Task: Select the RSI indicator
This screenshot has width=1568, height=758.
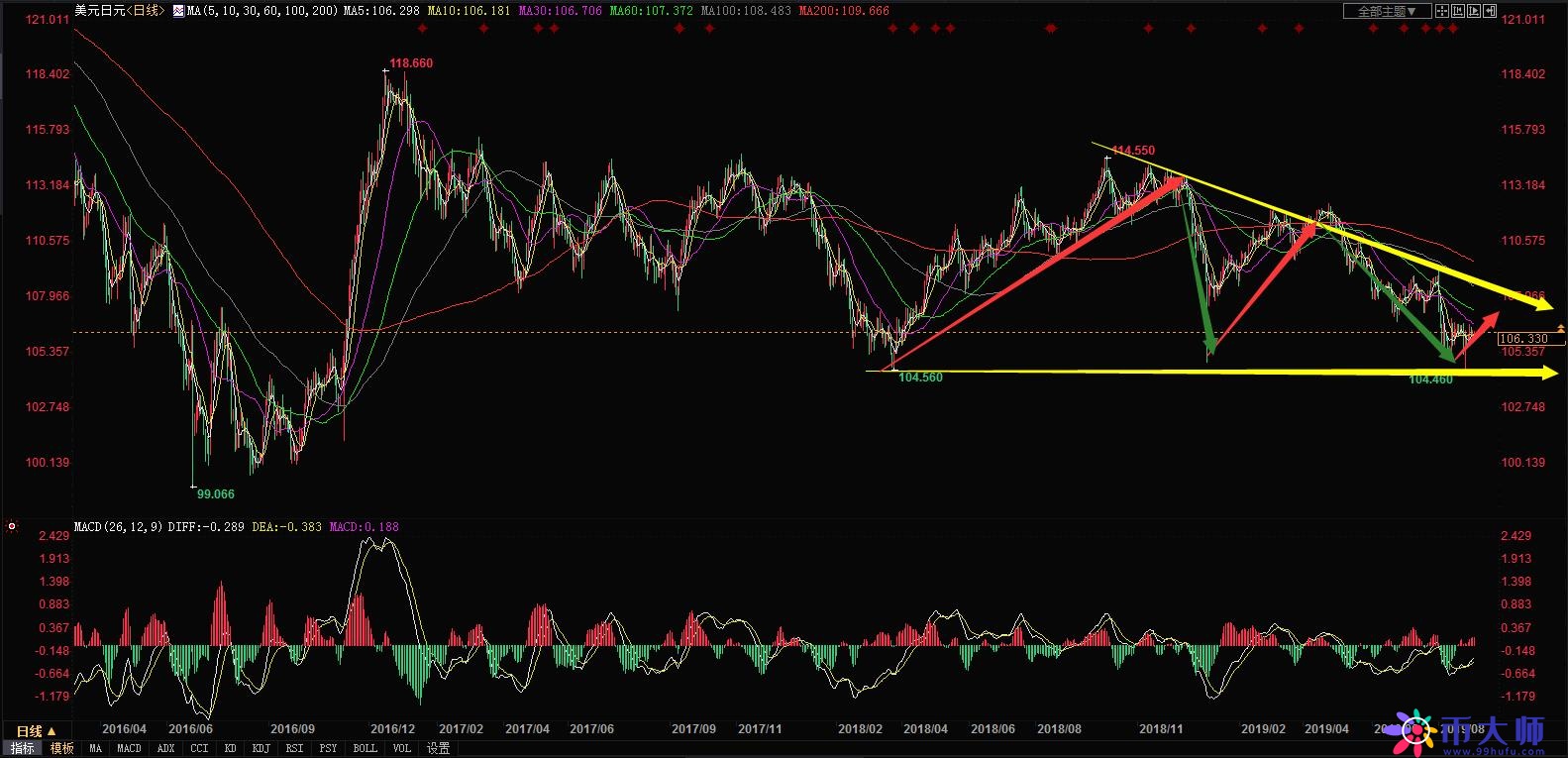Action: [x=295, y=748]
